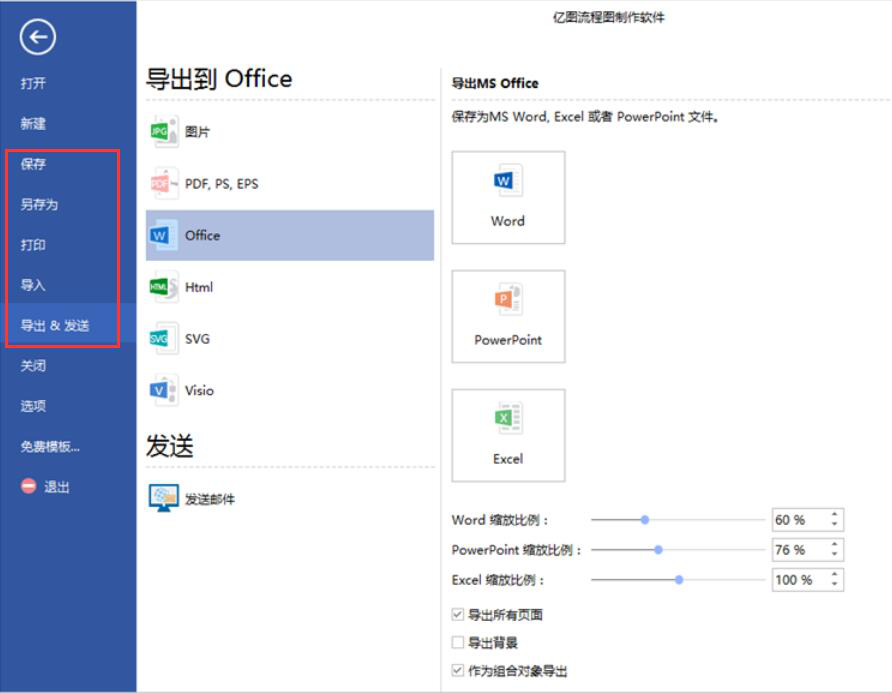
Task: Click the PDF file type icon
Action: [164, 183]
